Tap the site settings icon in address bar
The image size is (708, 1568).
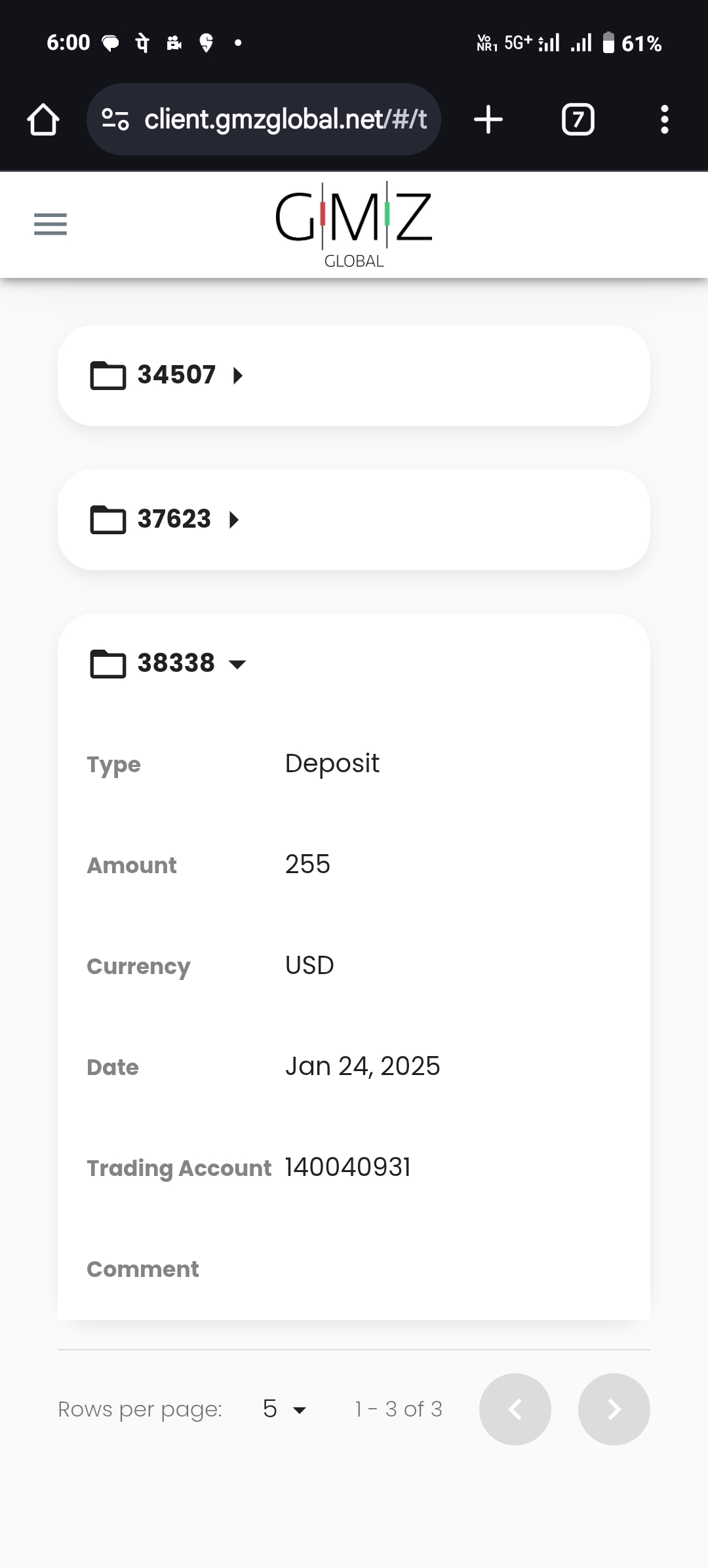[115, 120]
